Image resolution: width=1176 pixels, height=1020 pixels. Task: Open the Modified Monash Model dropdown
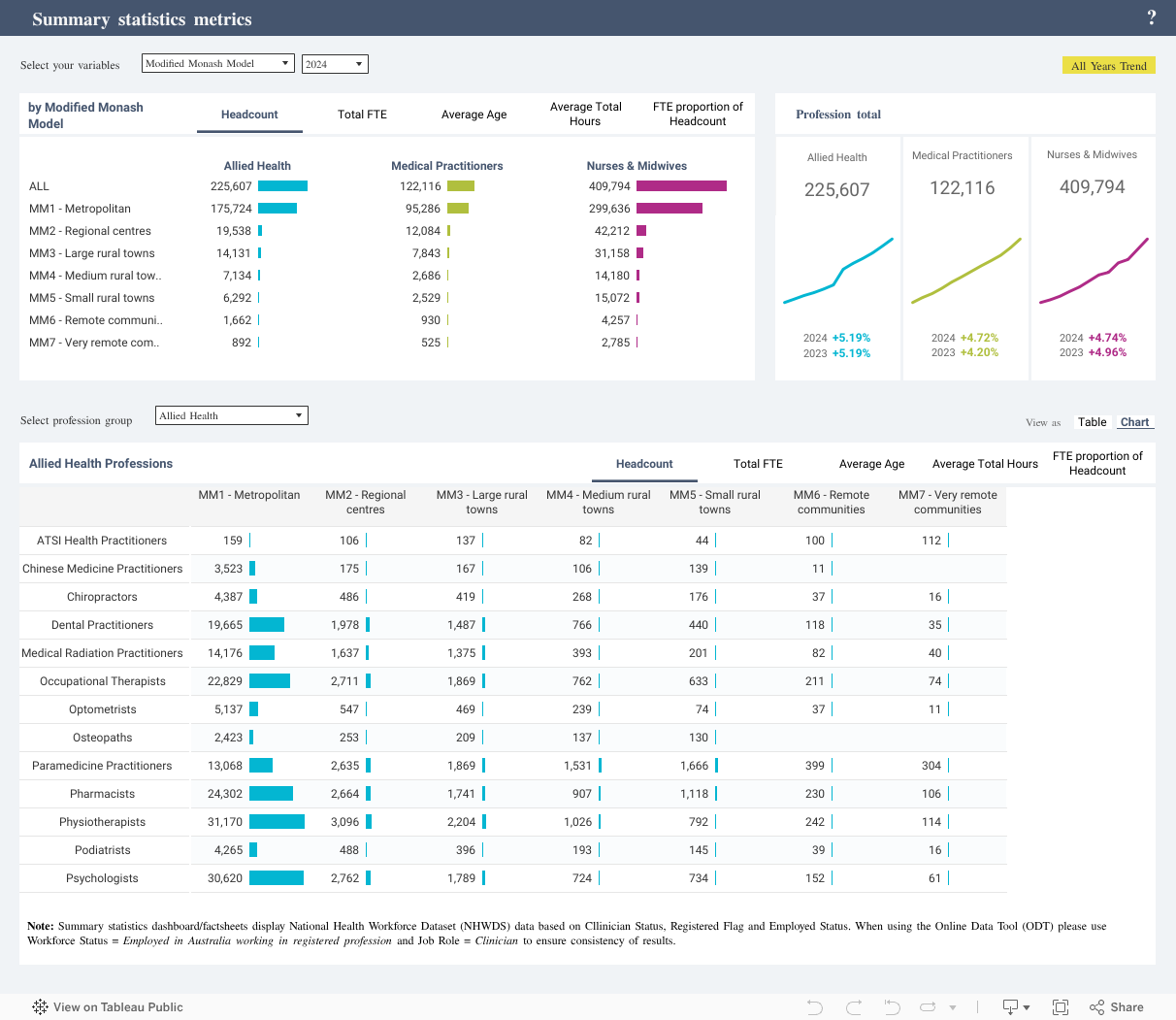(x=217, y=63)
